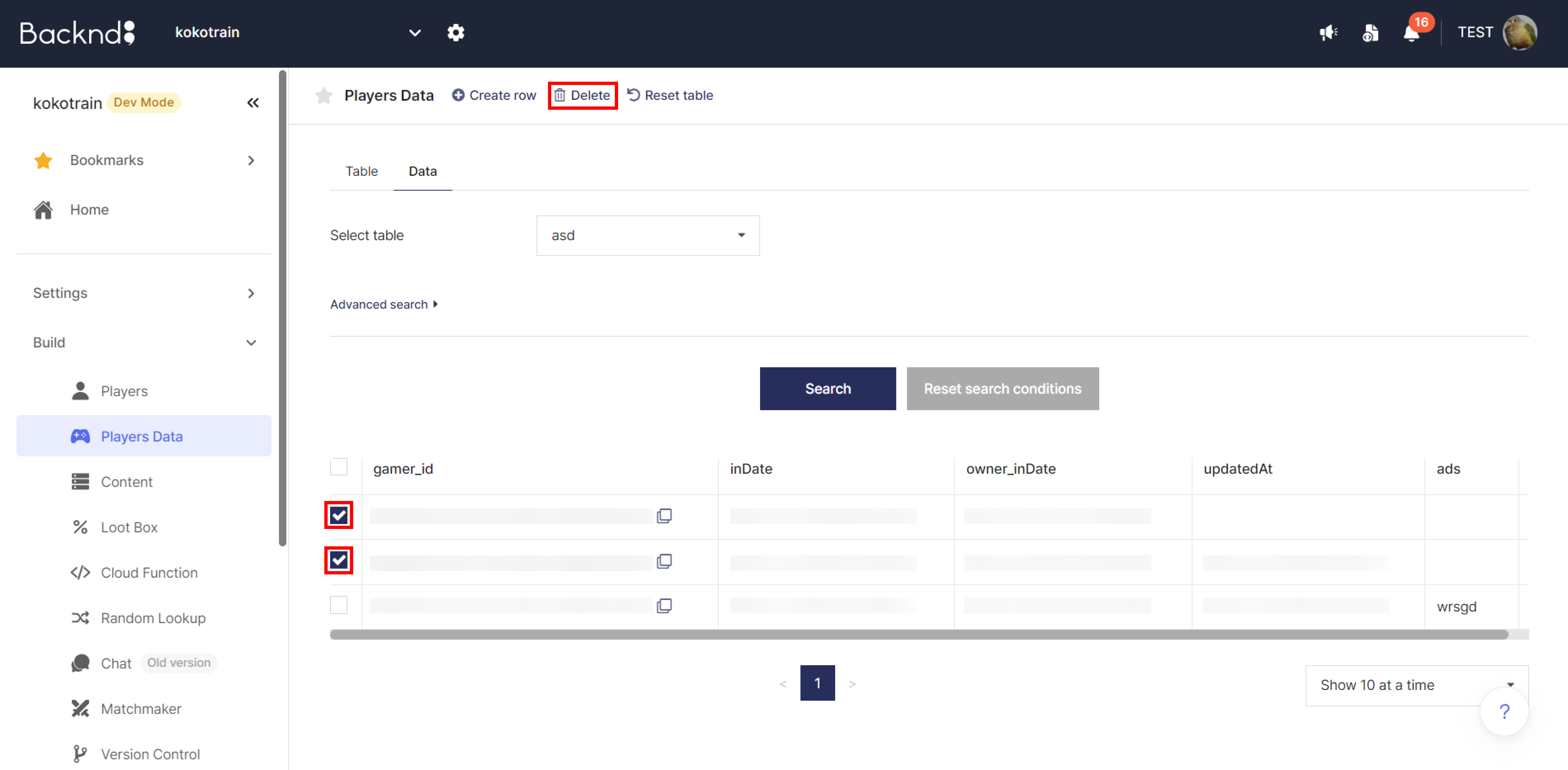Click the sidebar vertical scrollbar
The height and width of the screenshot is (770, 1568).
point(282,308)
